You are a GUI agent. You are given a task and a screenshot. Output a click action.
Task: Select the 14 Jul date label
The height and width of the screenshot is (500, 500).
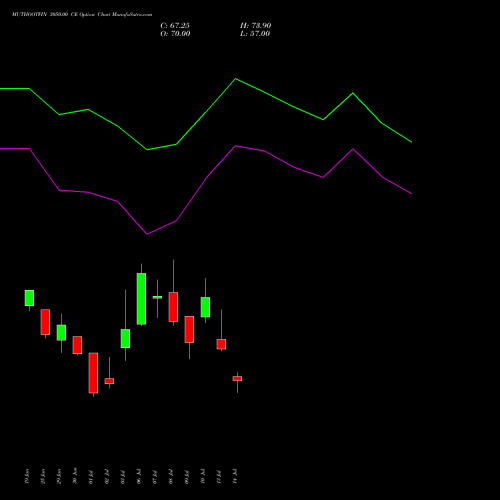click(235, 476)
